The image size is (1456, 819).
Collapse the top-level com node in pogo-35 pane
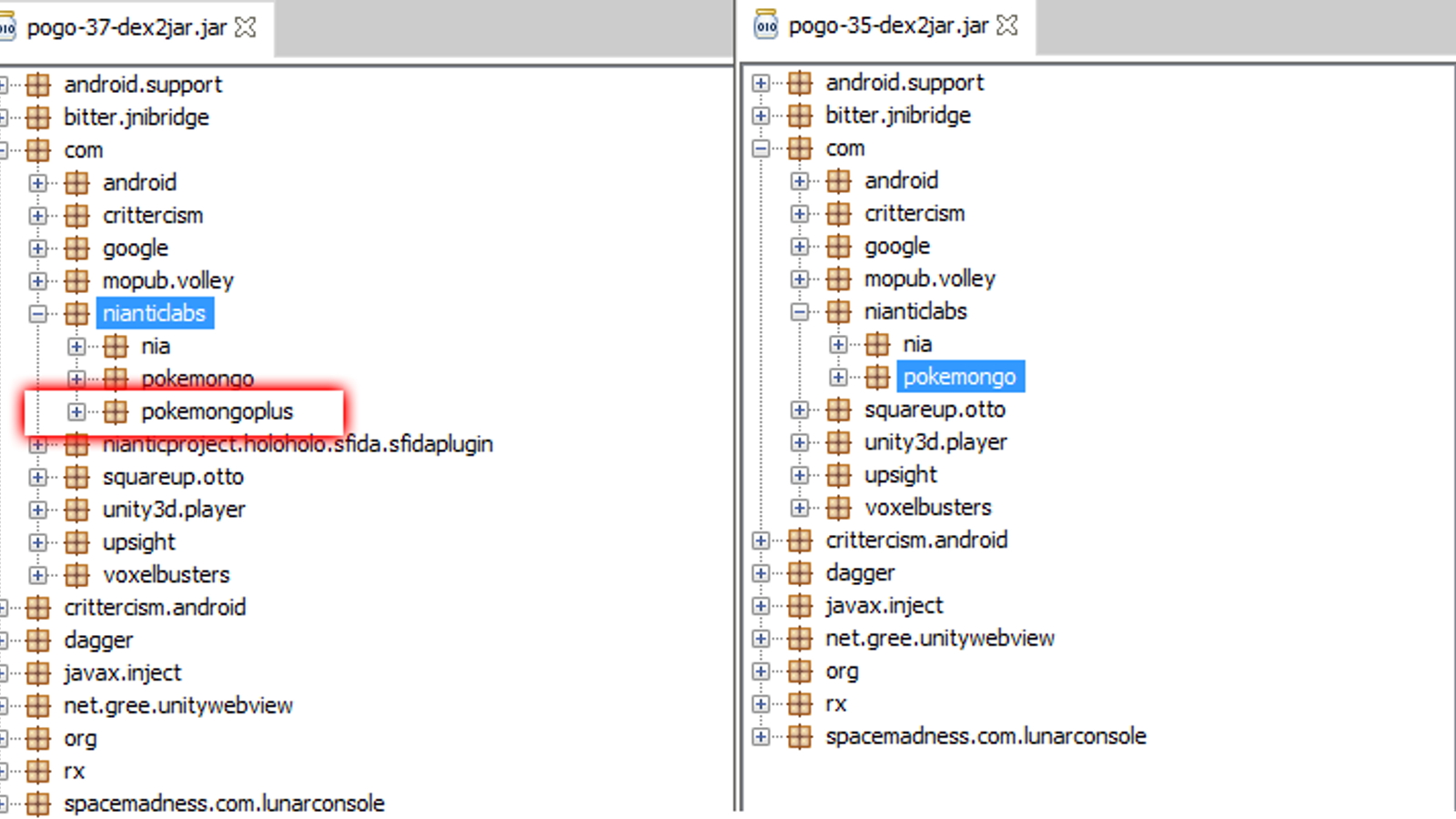pyautogui.click(x=761, y=148)
